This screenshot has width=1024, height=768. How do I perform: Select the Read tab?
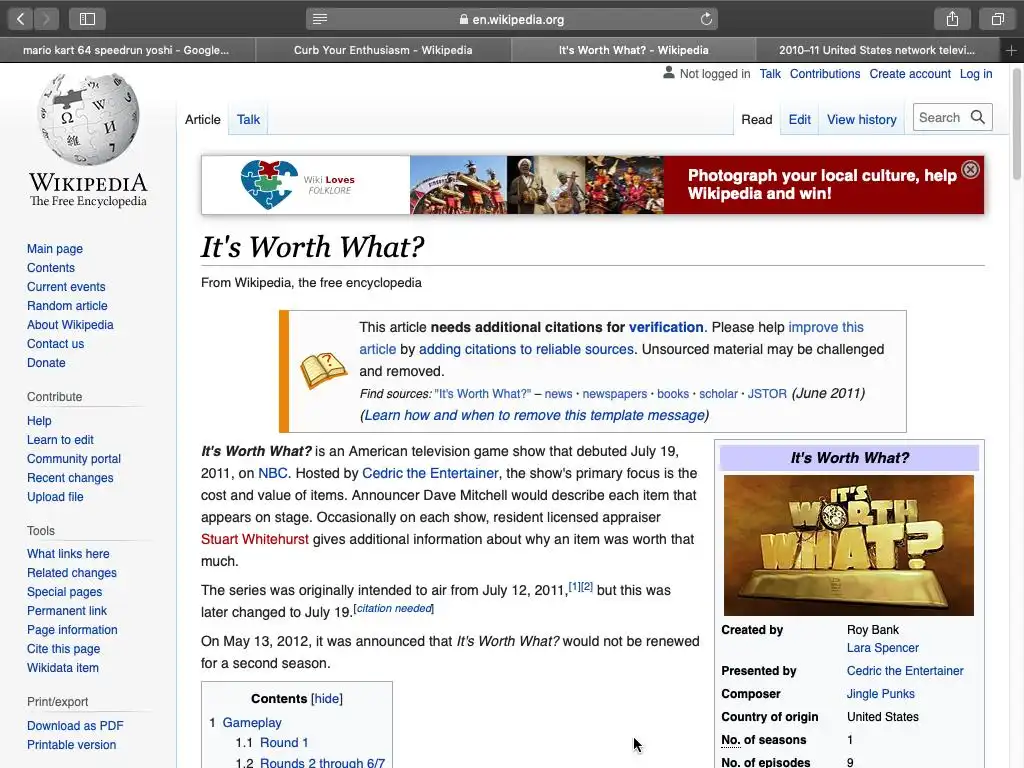[x=756, y=120]
